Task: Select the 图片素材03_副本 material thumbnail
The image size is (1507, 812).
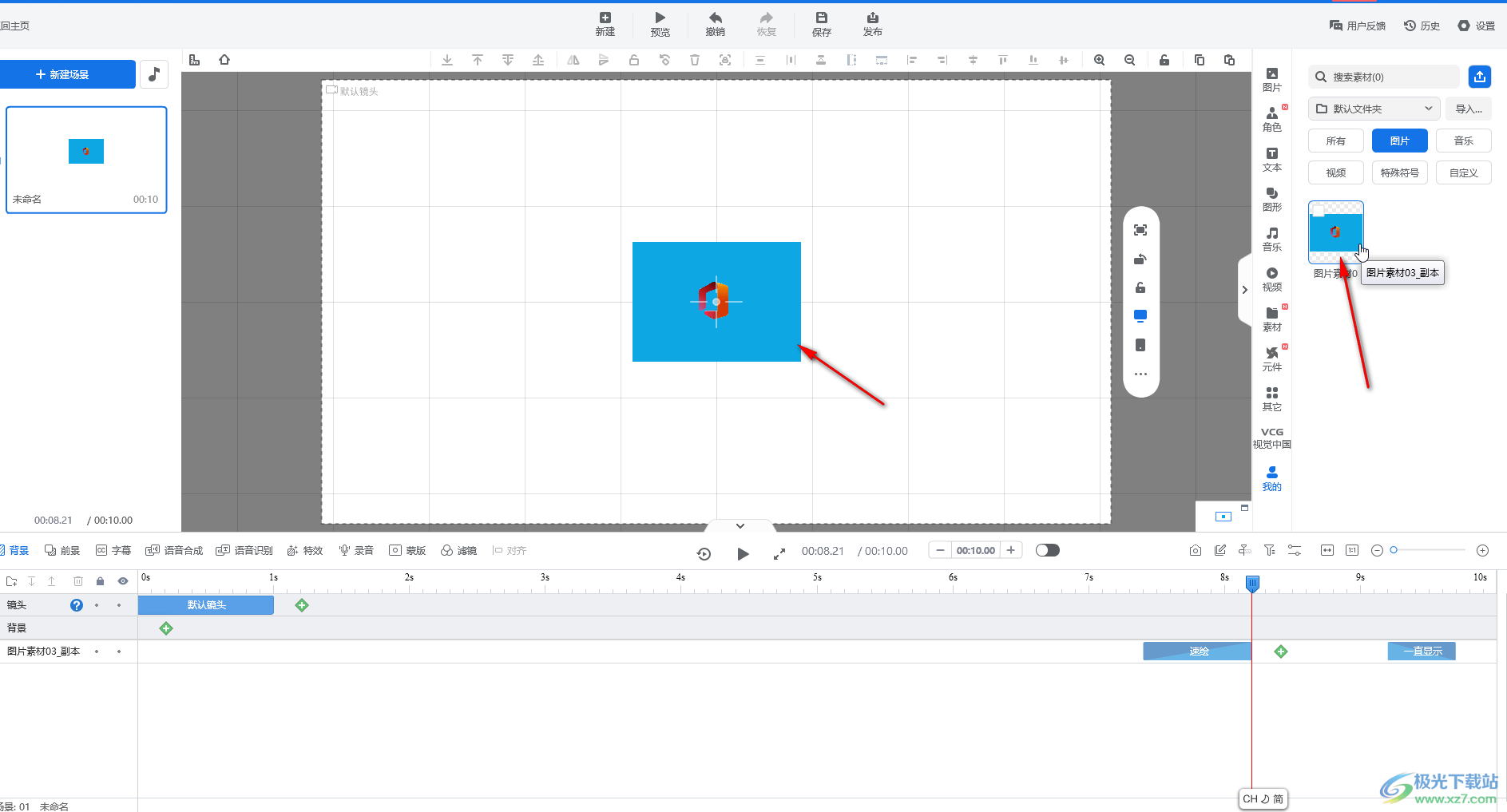Action: pos(1336,232)
